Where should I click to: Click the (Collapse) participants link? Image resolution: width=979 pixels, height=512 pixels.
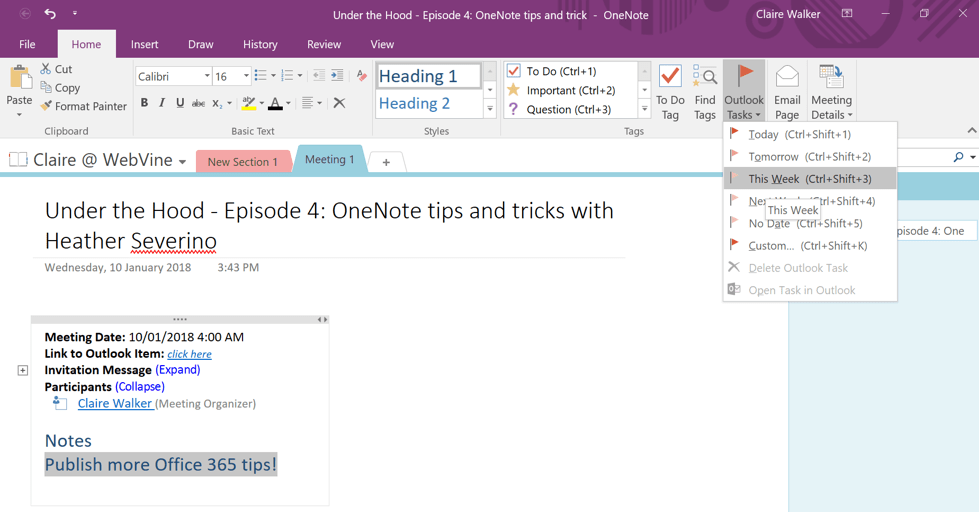click(140, 386)
